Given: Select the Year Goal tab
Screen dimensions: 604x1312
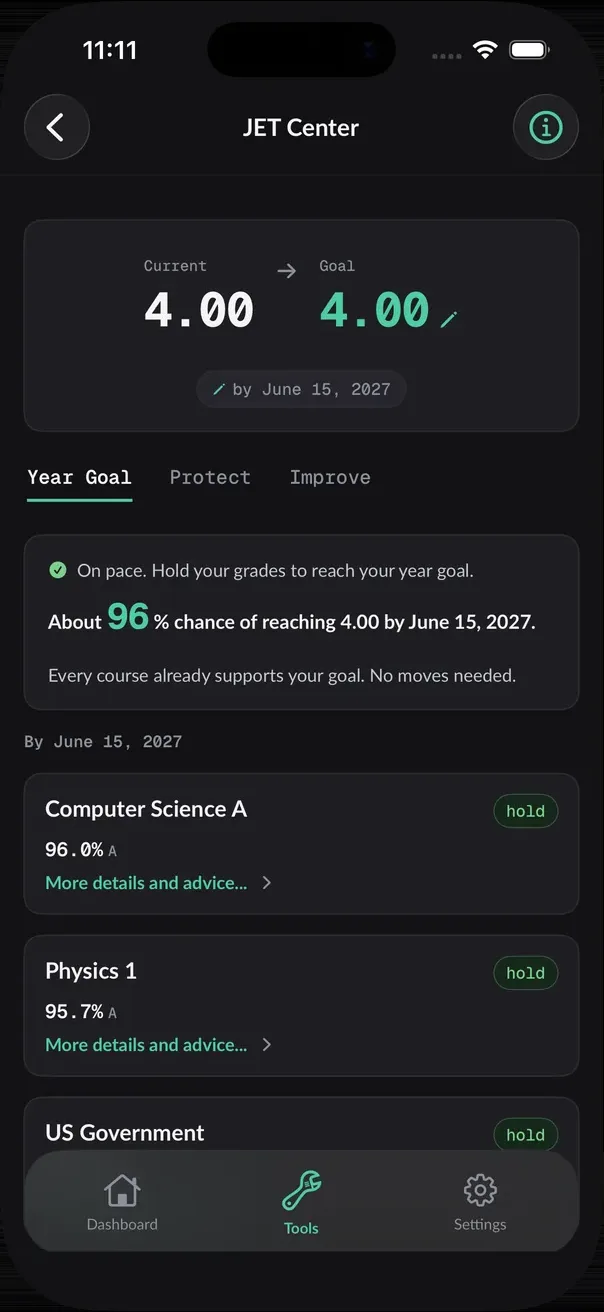Looking at the screenshot, I should [79, 477].
